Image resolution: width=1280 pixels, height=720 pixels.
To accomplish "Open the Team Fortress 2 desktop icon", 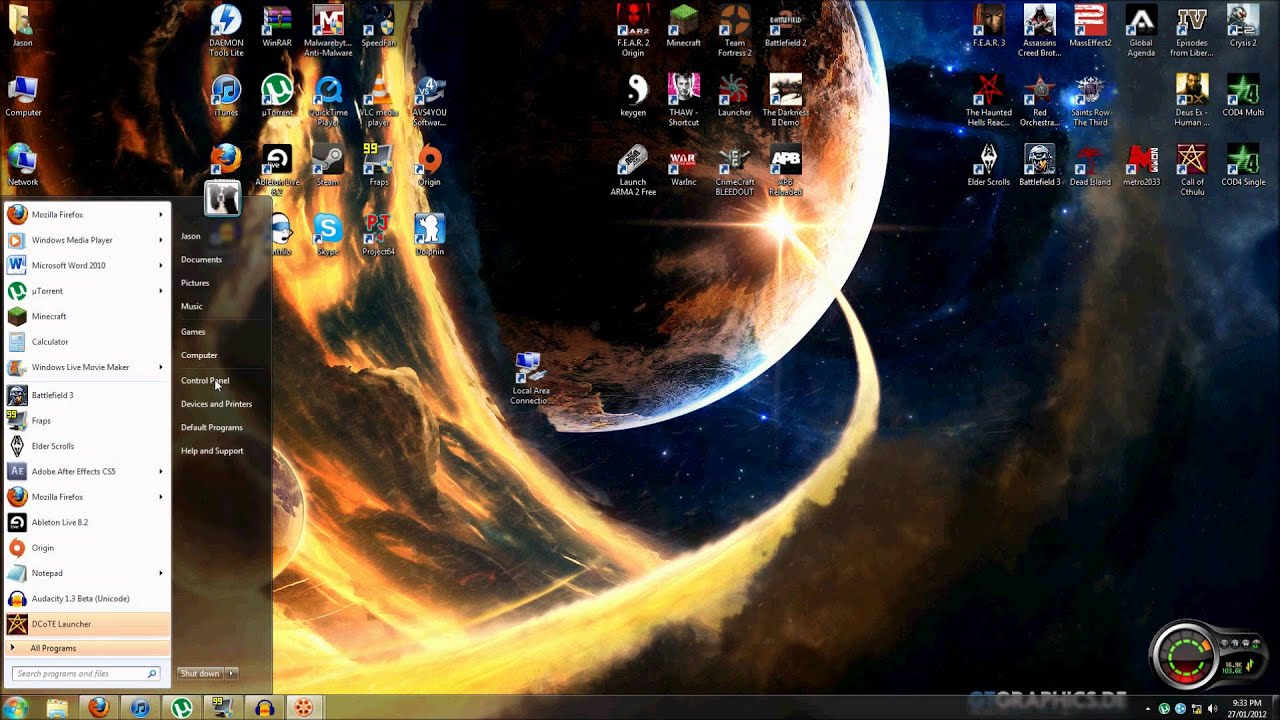I will coord(735,31).
